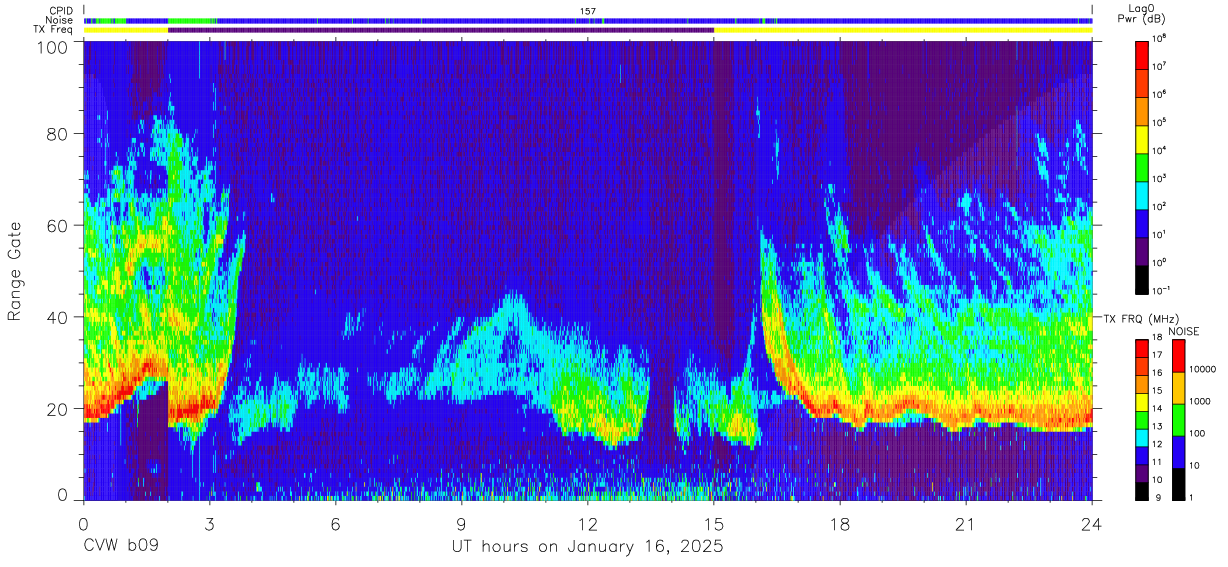Click the red top segment of the NOISE colorbar
Viewport: 1228px width, 567px height.
[1179, 355]
